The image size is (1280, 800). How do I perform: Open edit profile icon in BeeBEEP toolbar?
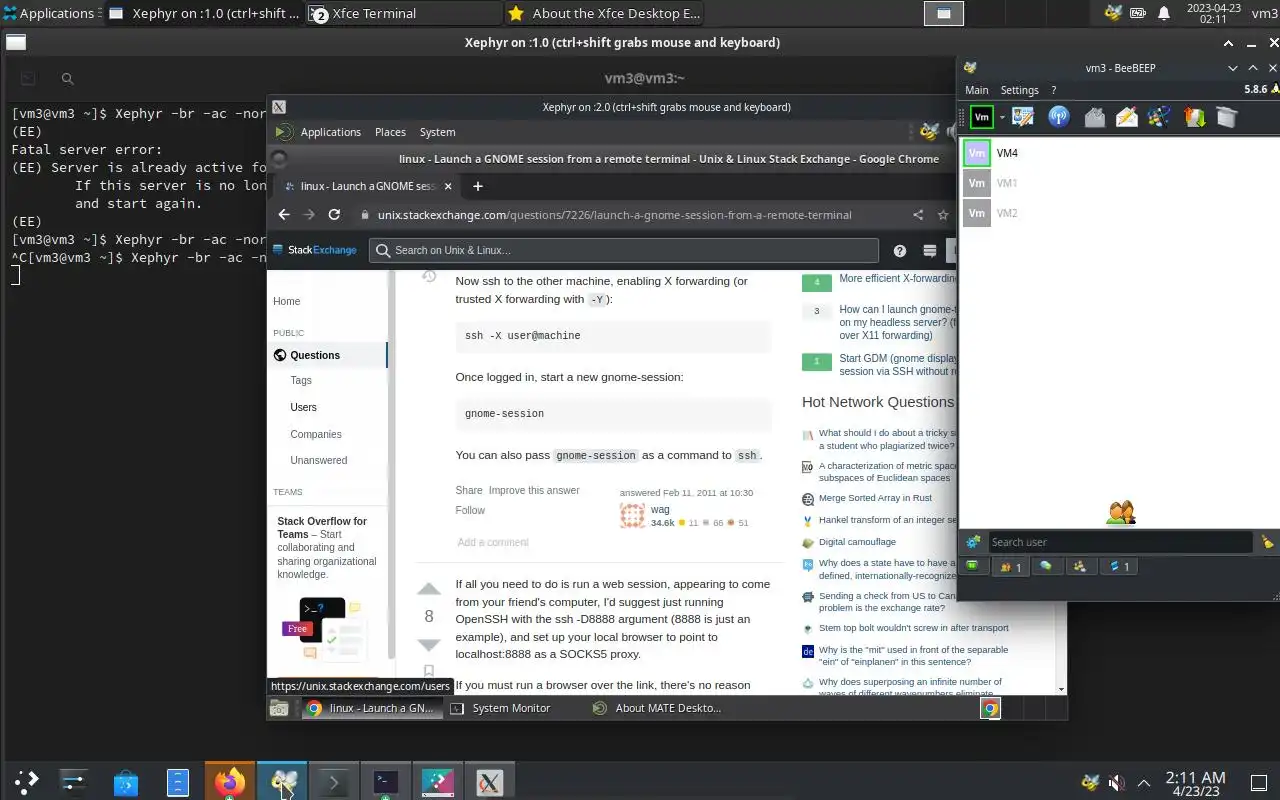click(x=1023, y=117)
